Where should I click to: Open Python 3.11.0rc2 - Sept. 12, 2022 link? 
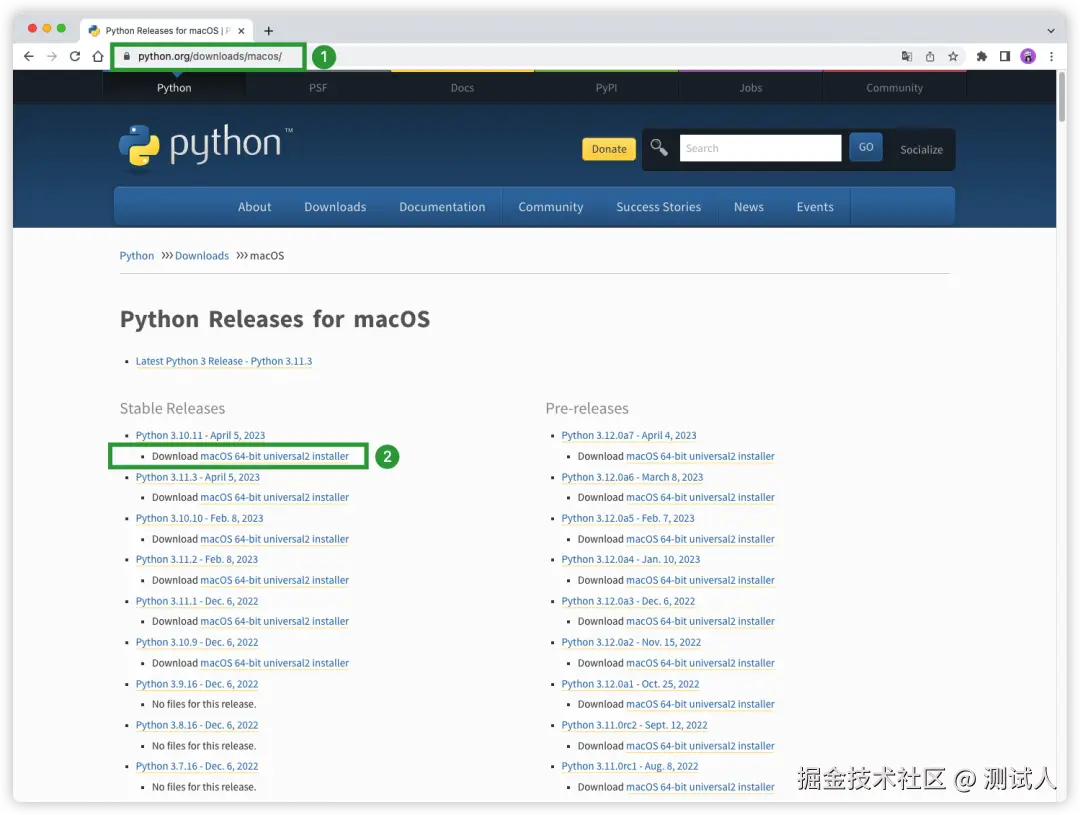pos(634,725)
